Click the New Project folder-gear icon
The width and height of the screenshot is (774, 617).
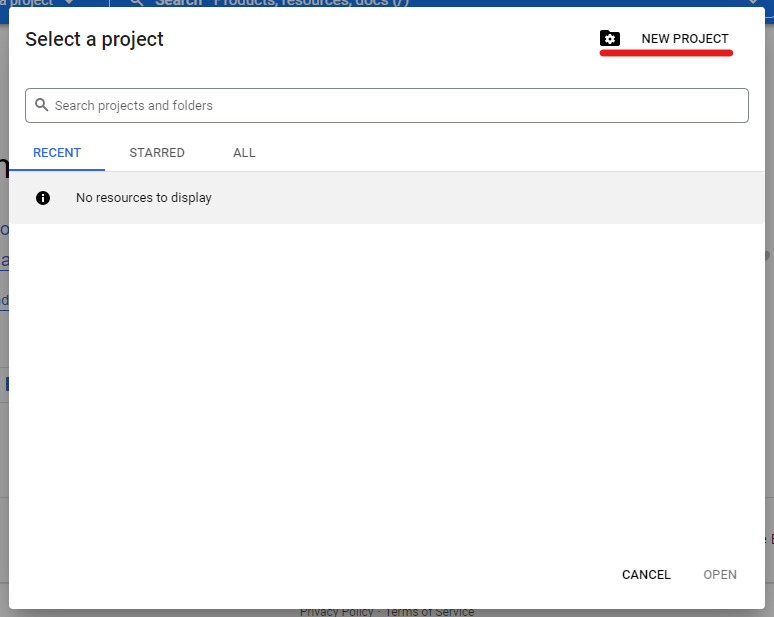click(610, 39)
